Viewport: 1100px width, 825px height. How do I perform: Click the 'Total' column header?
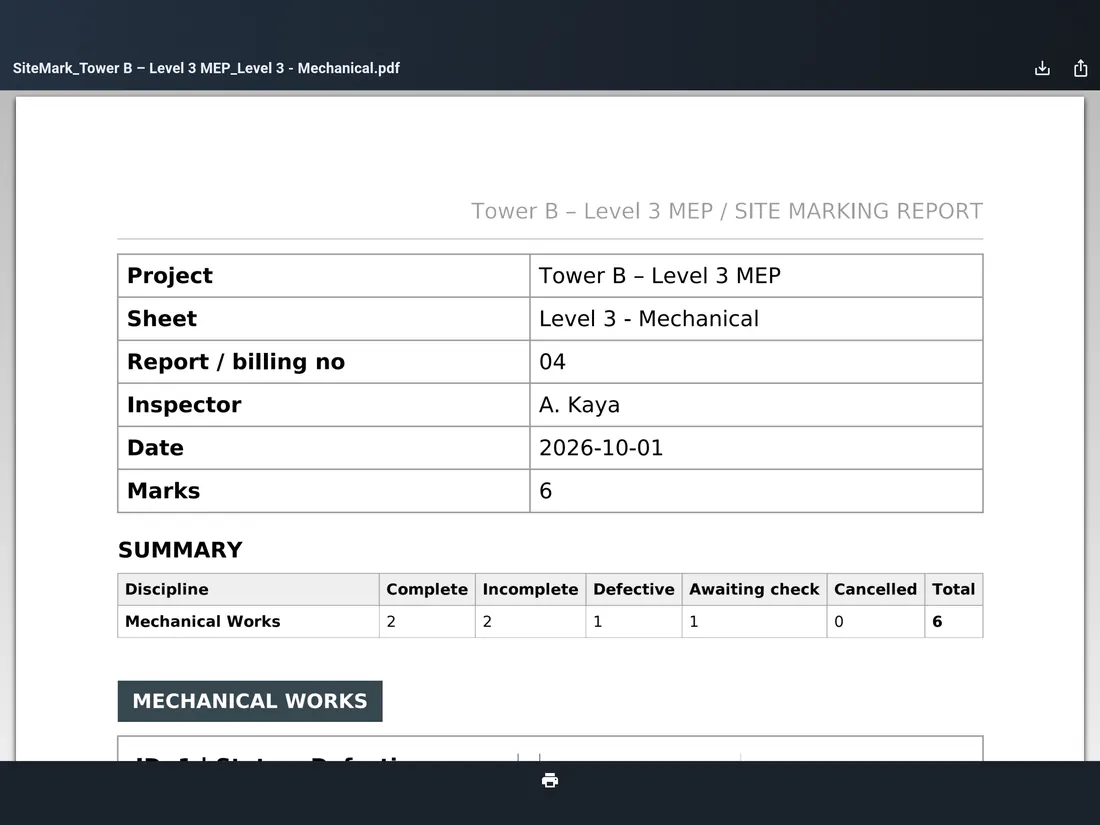point(953,589)
